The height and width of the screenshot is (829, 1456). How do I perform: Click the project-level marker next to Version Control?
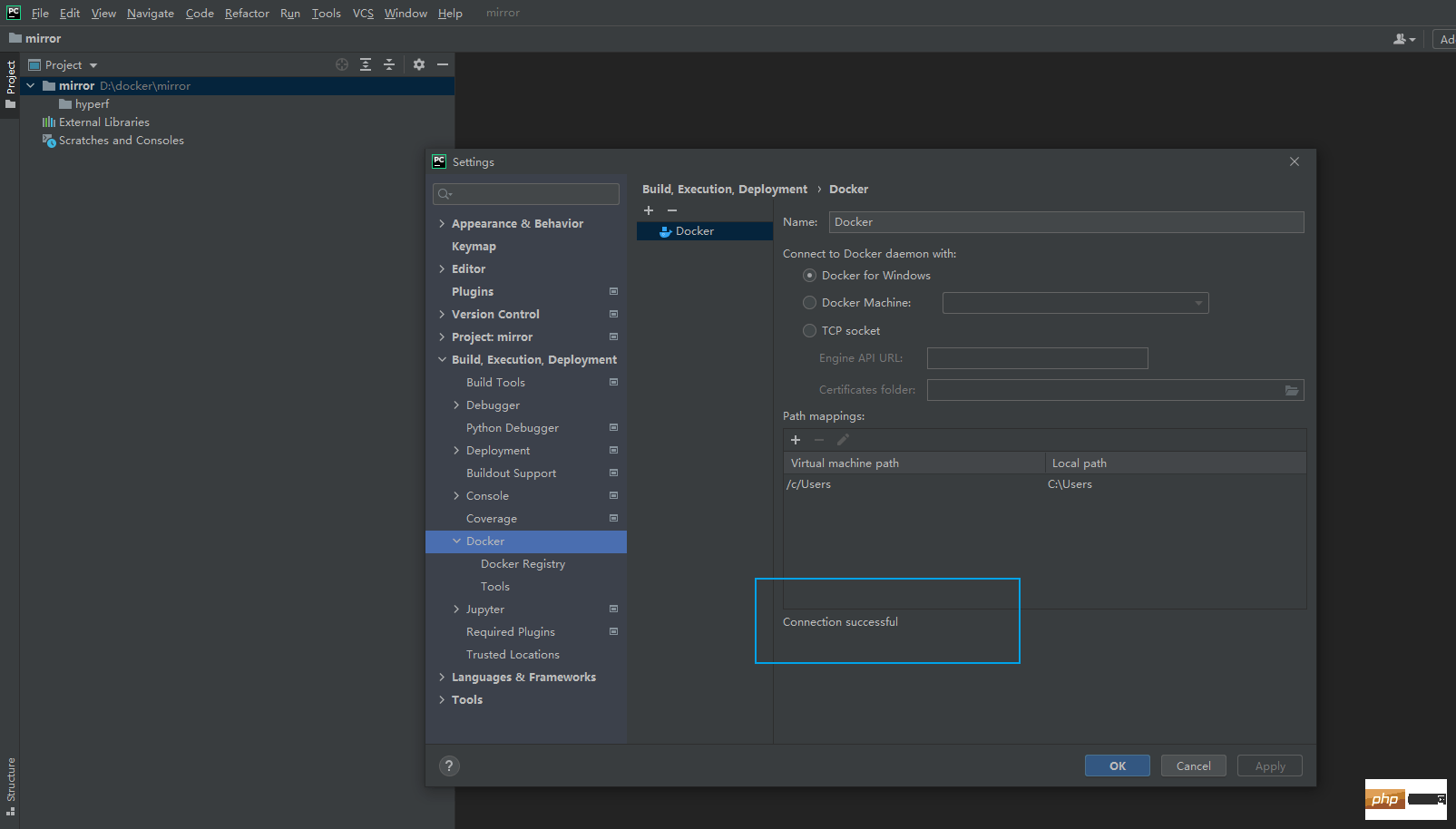tap(614, 314)
